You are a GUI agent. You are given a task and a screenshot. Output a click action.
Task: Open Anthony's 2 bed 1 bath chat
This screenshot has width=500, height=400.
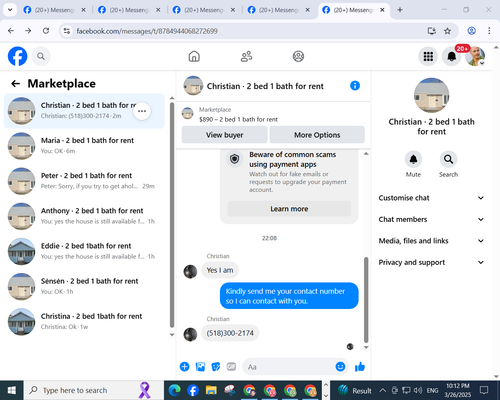pos(84,216)
